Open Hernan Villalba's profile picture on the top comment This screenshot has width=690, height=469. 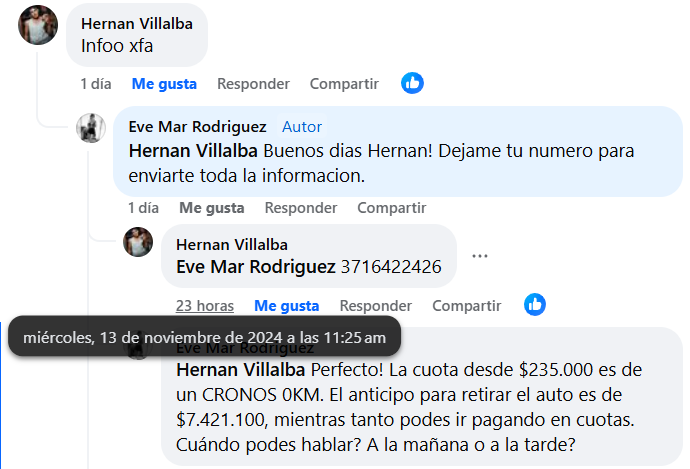38,25
